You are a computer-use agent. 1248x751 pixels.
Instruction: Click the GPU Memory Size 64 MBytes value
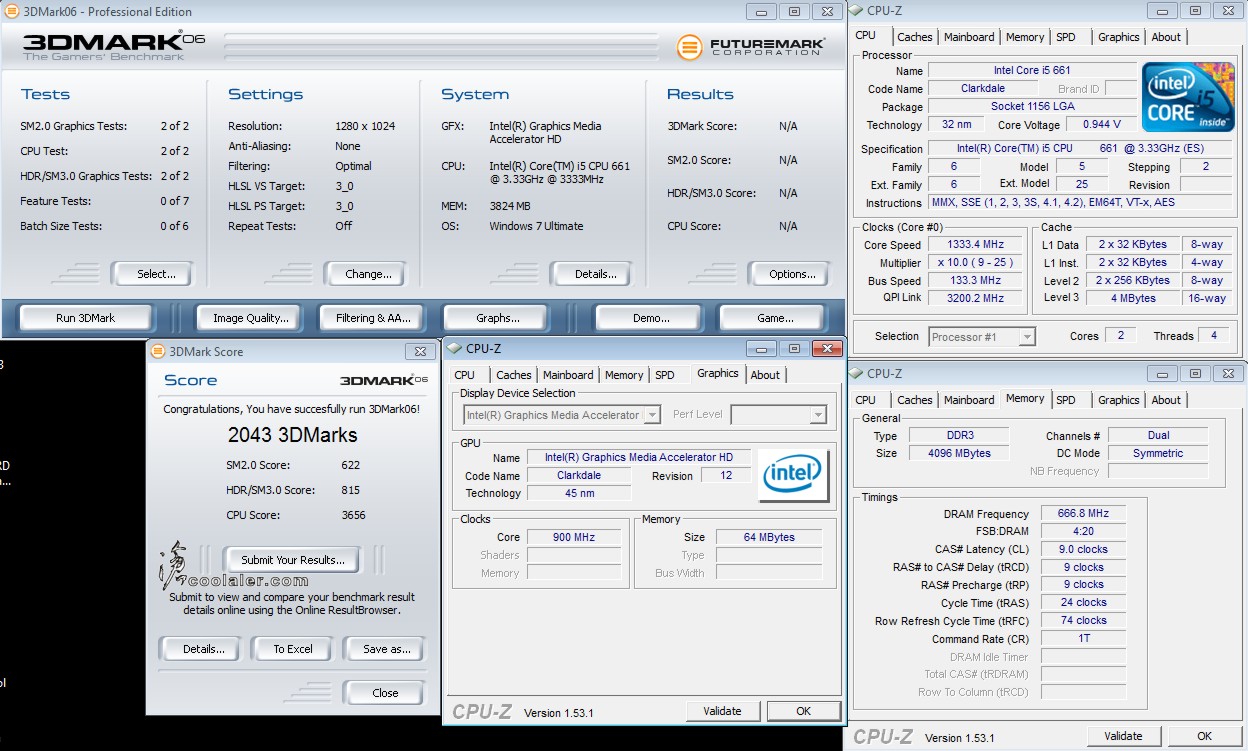(x=769, y=537)
